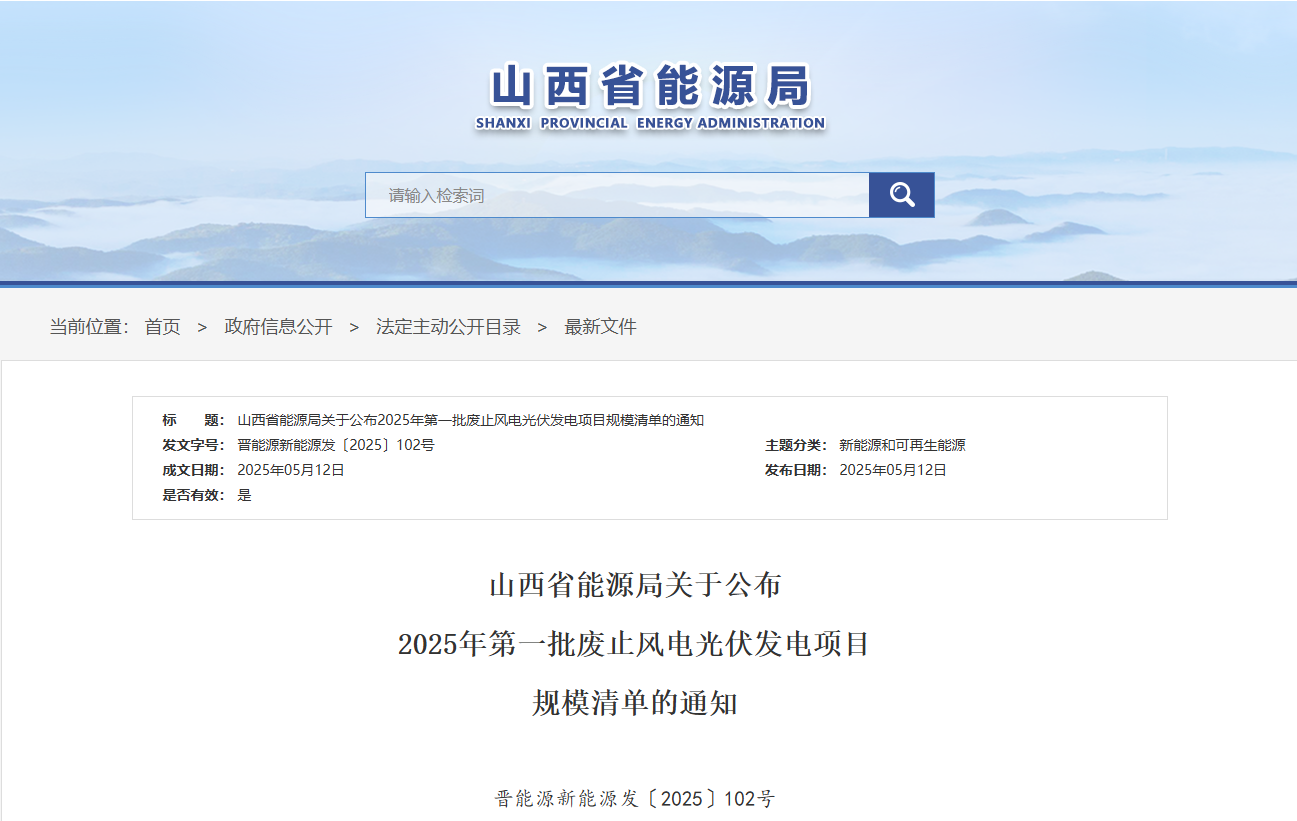
Task: Click the 是否有效 value 是
Action: click(244, 495)
